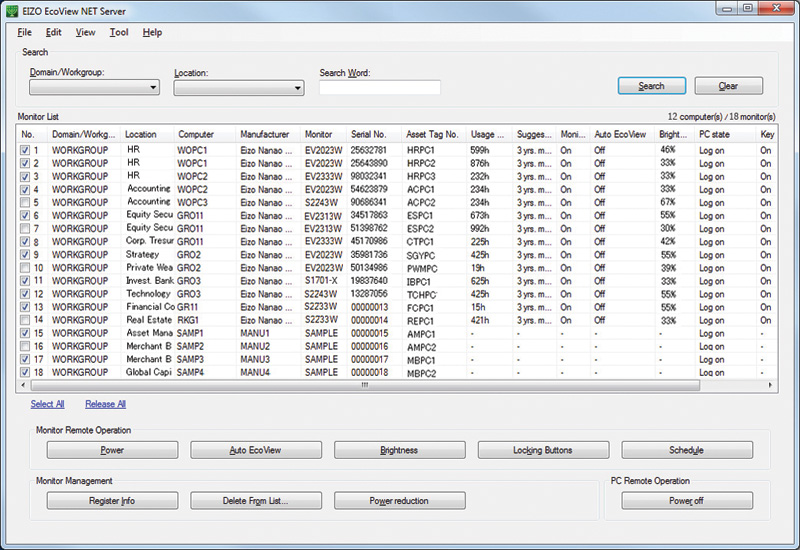Open the File menu
The height and width of the screenshot is (550, 800).
point(25,32)
